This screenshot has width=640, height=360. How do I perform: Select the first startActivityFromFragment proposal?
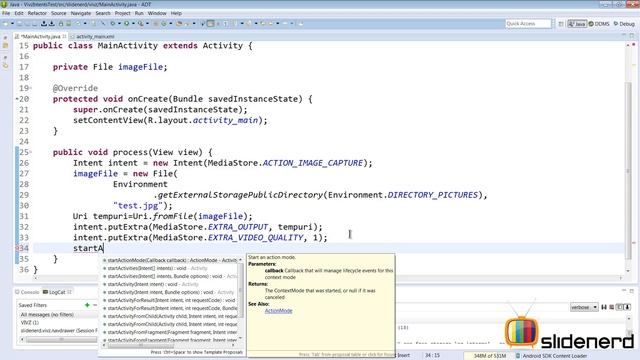coord(170,332)
